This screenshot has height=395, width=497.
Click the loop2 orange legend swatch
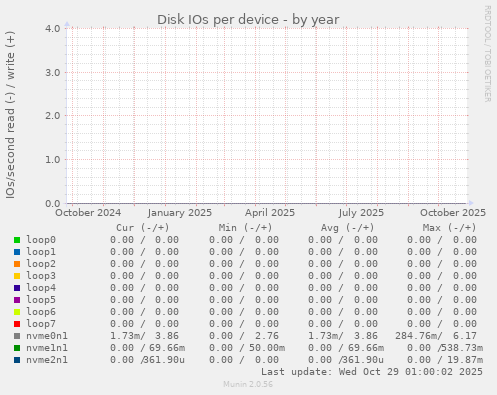tap(17, 264)
